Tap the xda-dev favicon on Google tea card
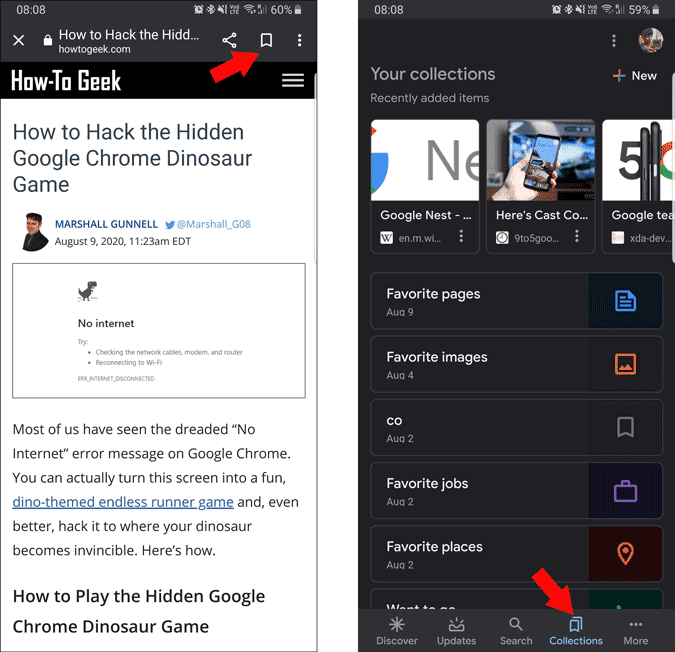The image size is (675, 652). [618, 238]
